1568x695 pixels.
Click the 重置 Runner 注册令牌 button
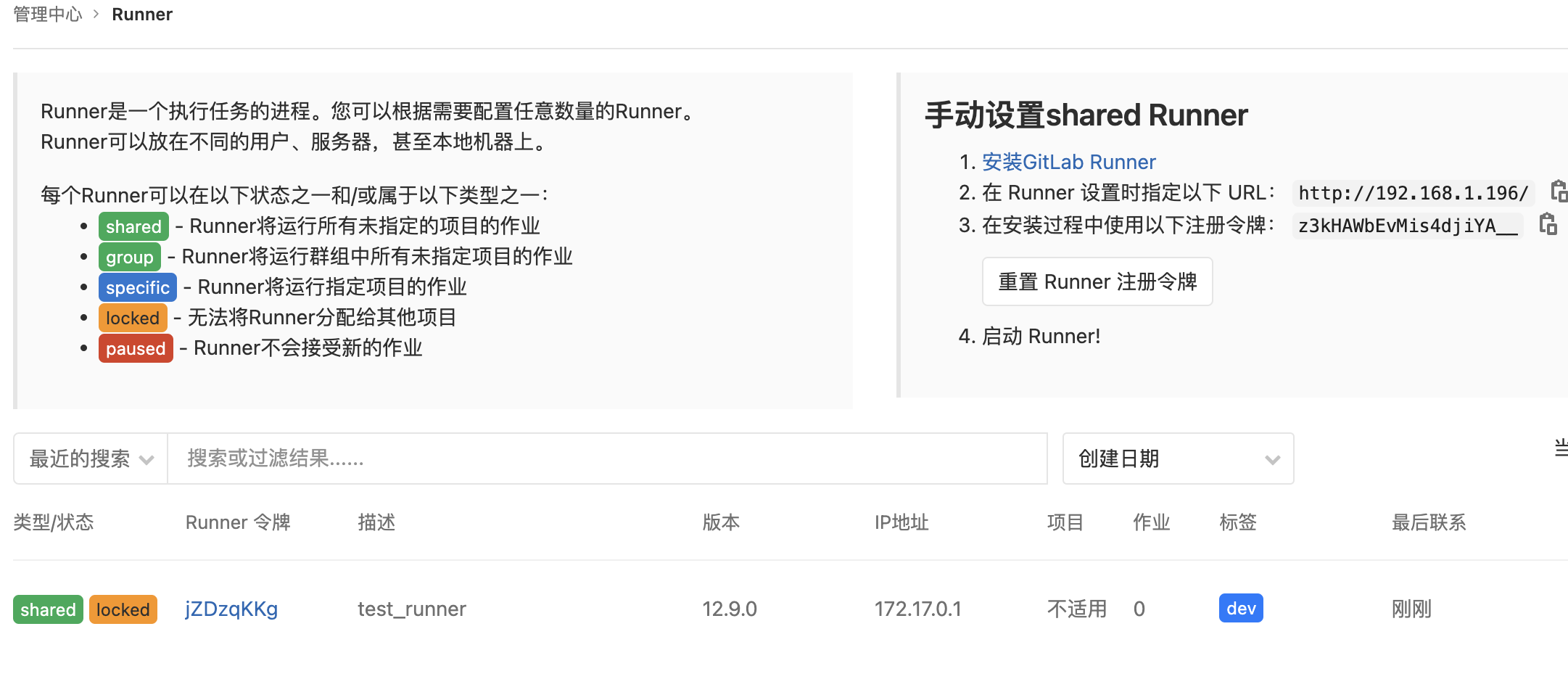pyautogui.click(x=1097, y=281)
